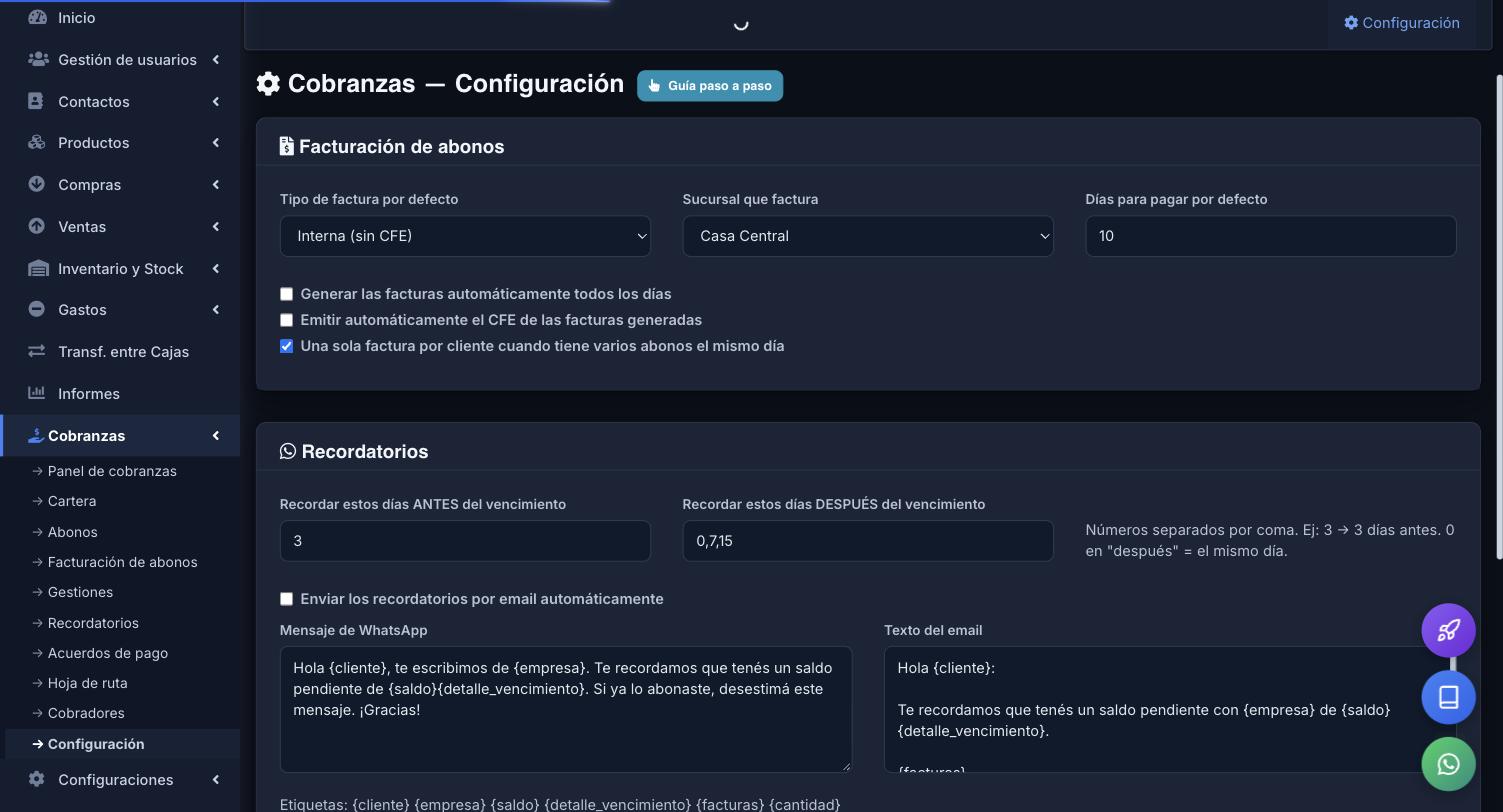1503x812 pixels.
Task: Click the gear icon beside the Cobranzas heading
Action: coord(268,84)
